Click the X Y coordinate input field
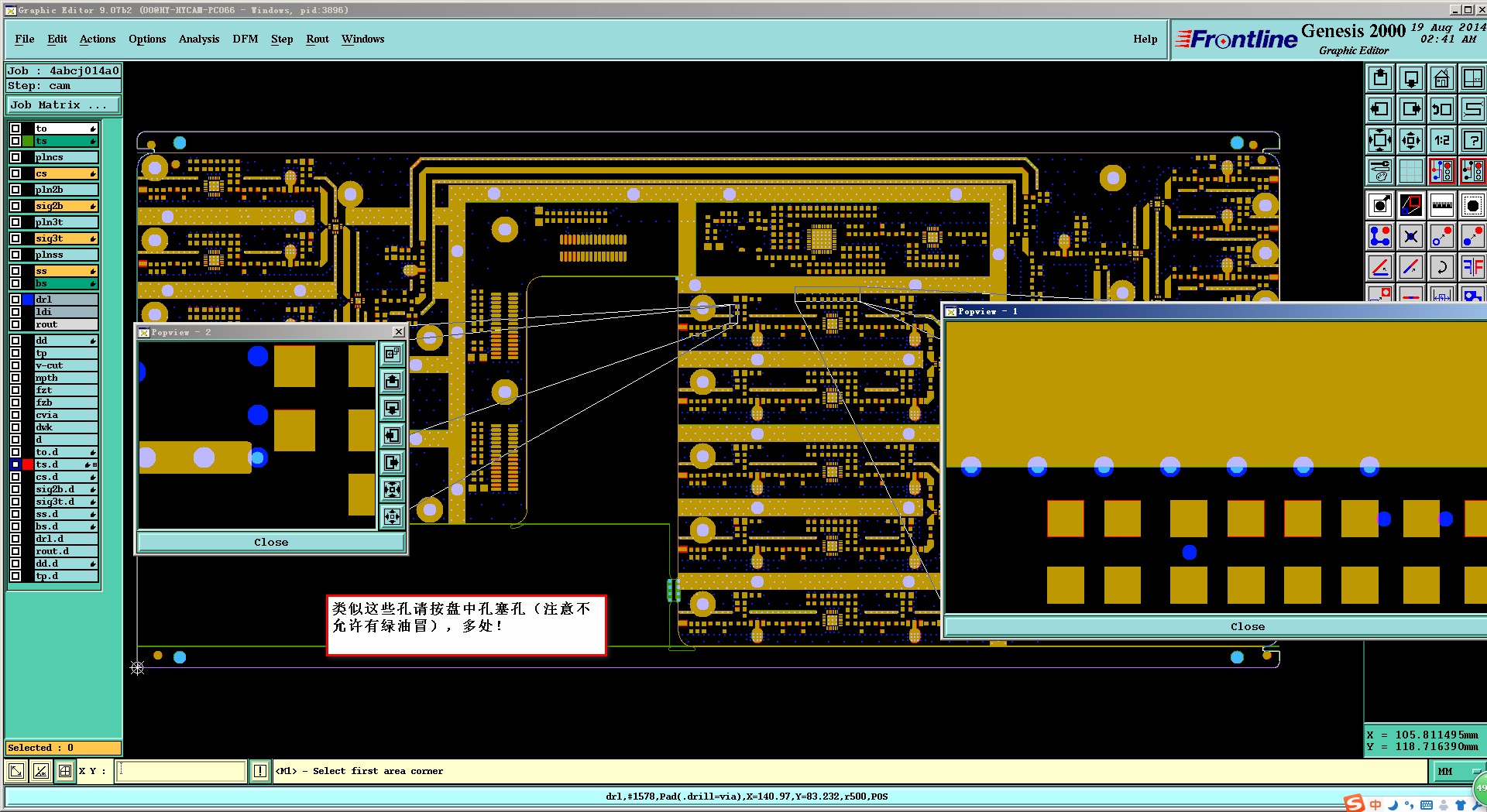The height and width of the screenshot is (812, 1487). (181, 771)
